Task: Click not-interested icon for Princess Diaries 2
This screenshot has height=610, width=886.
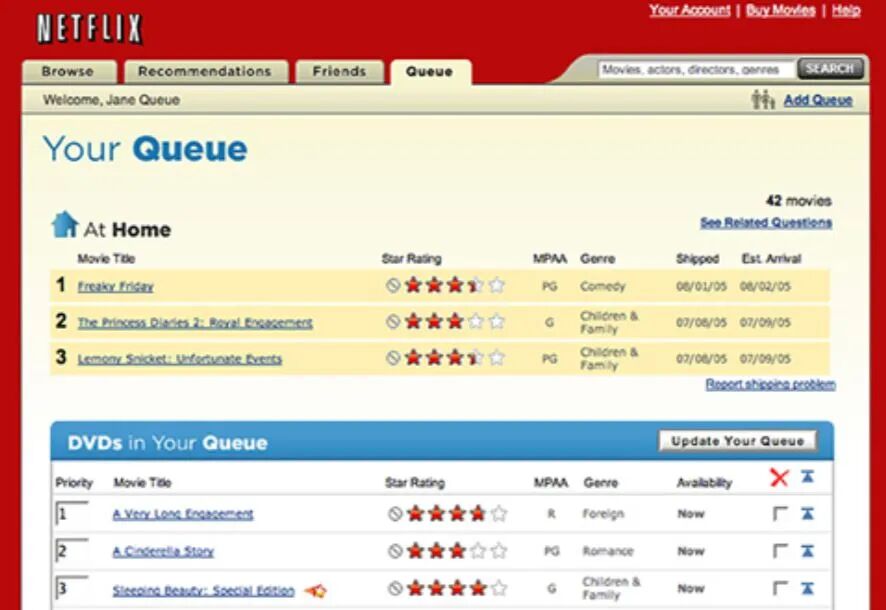Action: [393, 321]
